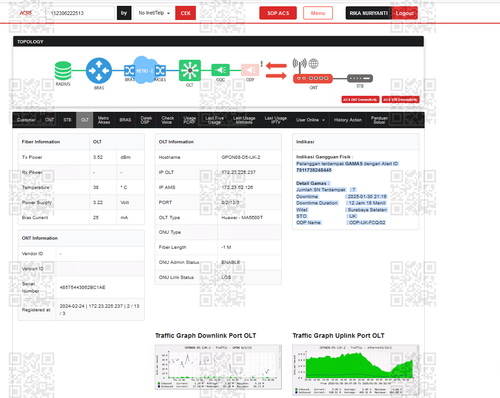This screenshot has height=398, width=500.
Task: Click the Hostname value GPON08-D5-IJK-2
Action: point(241,157)
